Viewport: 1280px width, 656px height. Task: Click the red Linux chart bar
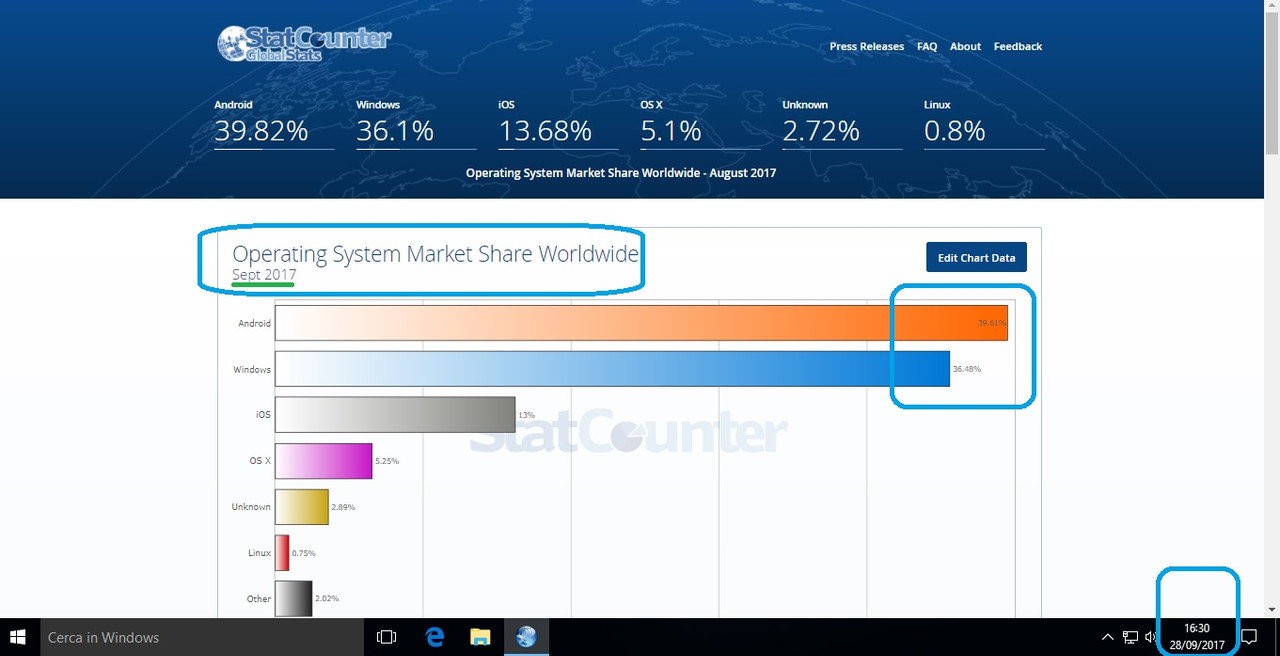coord(282,553)
